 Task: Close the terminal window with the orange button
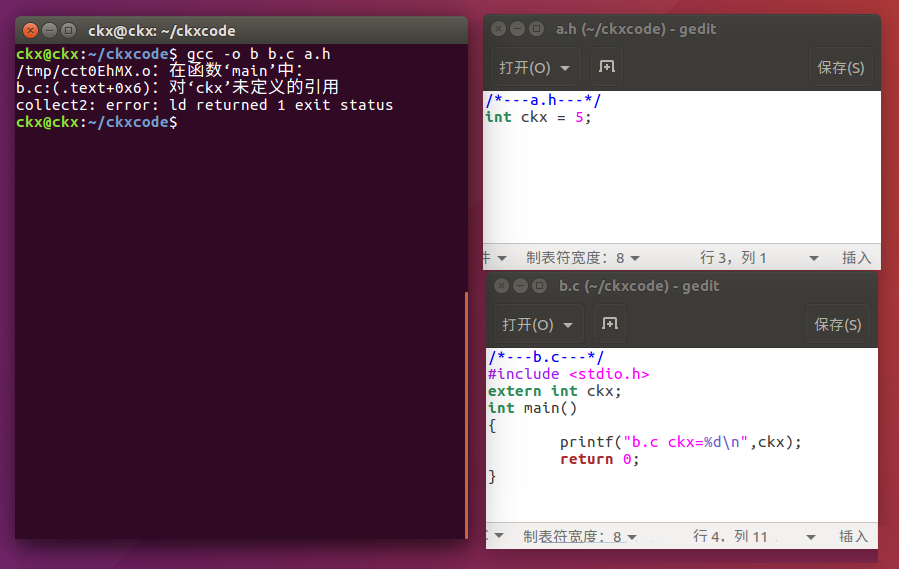[x=30, y=30]
